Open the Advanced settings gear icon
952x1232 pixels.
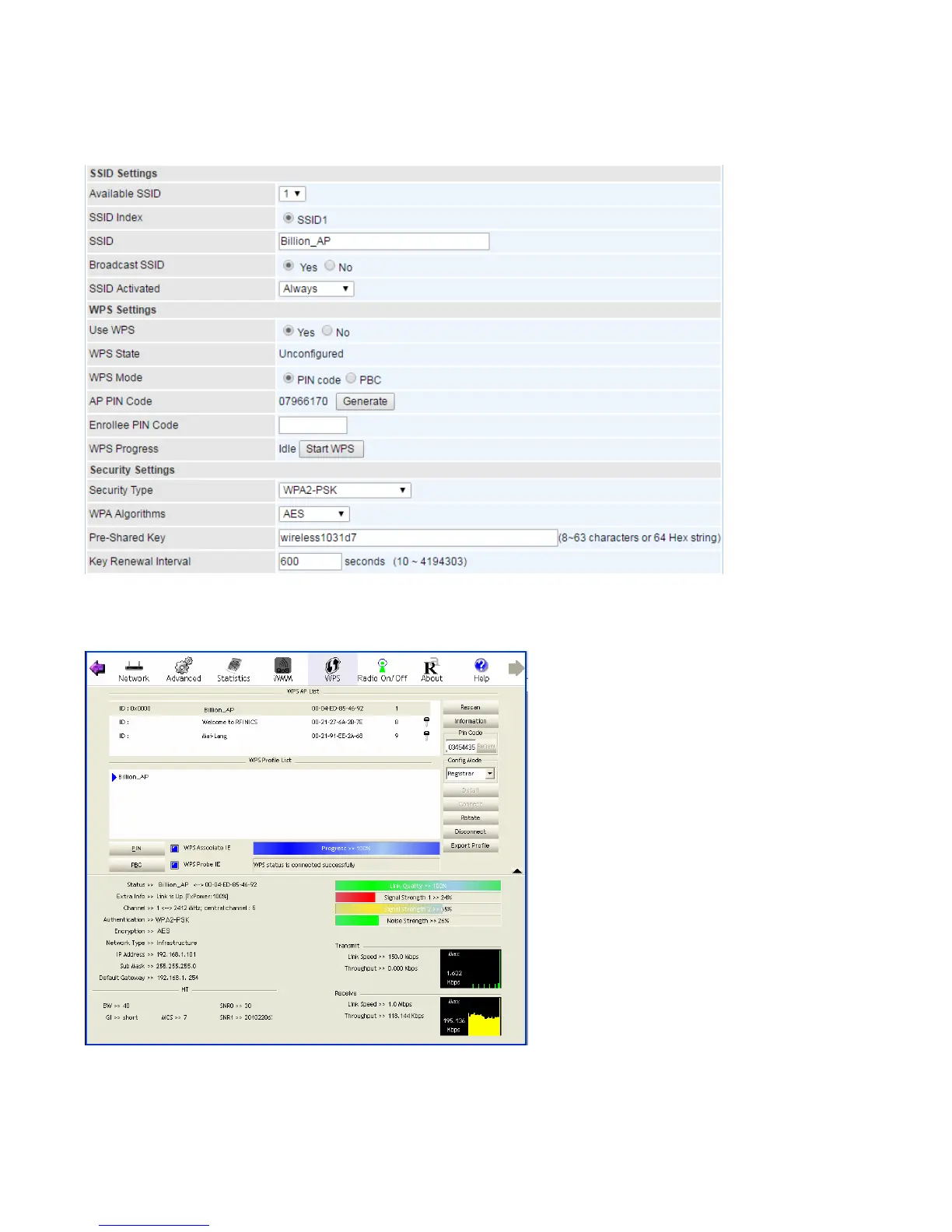point(184,670)
